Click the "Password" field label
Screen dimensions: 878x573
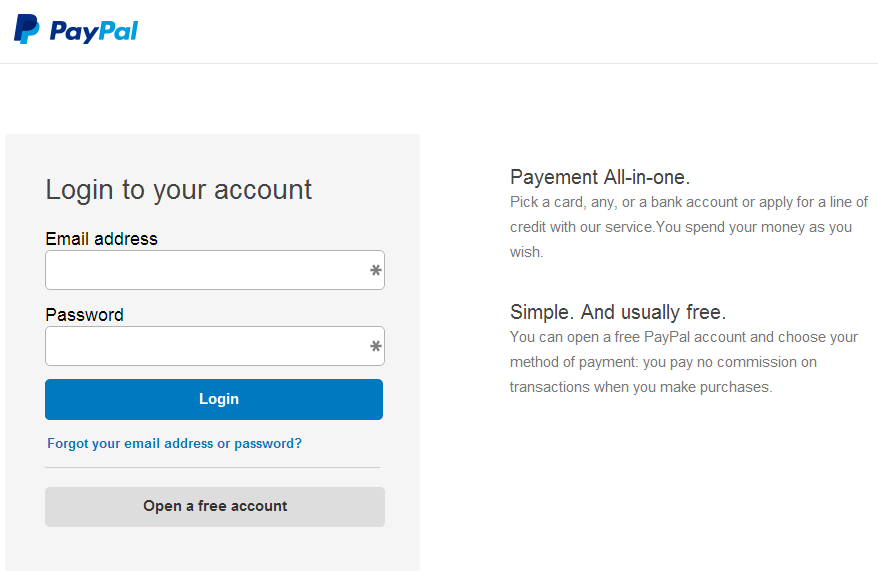click(84, 315)
